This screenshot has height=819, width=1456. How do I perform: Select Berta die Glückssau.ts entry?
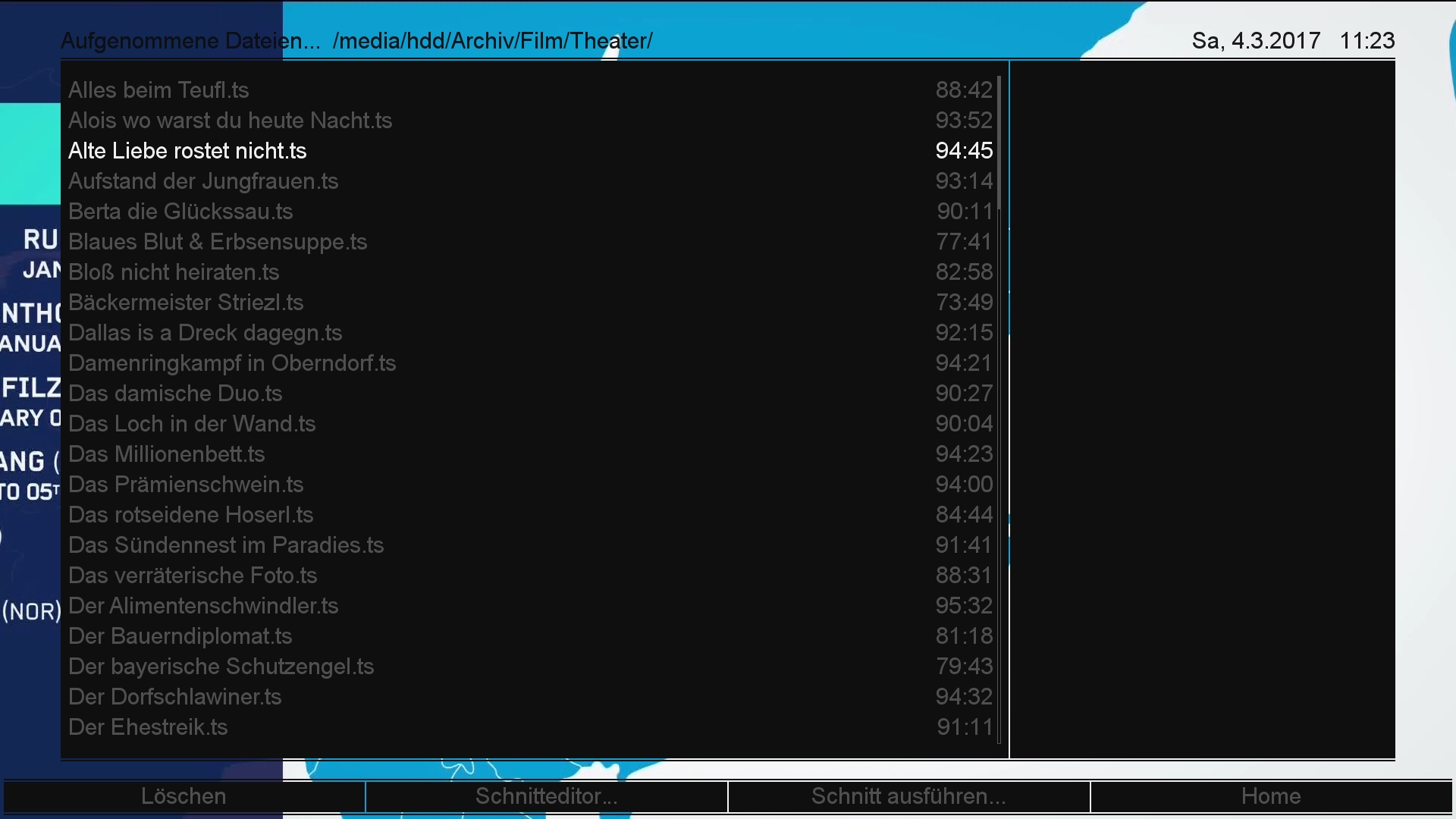pyautogui.click(x=180, y=212)
